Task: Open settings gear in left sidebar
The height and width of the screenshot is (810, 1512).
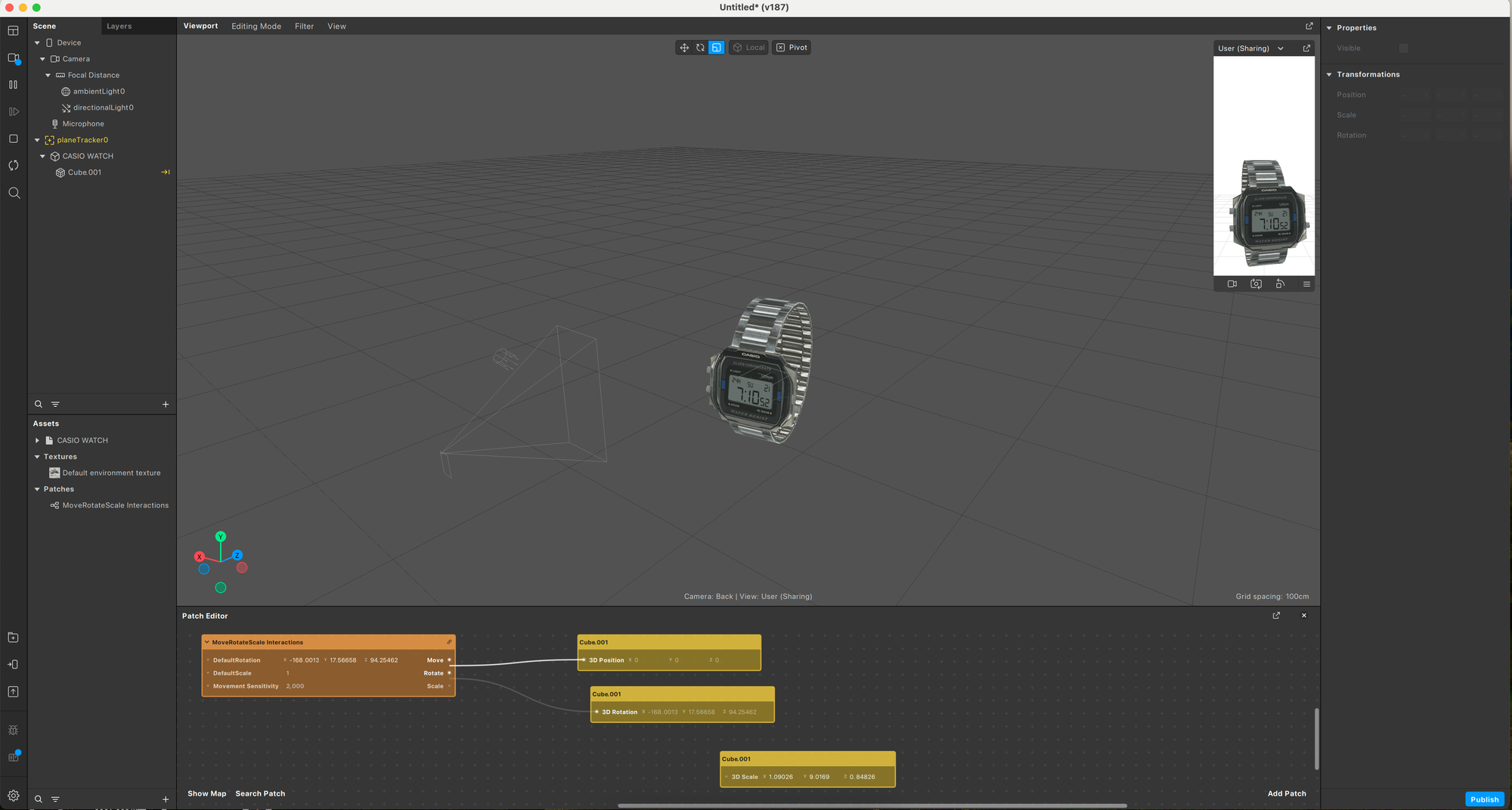Action: [x=14, y=796]
